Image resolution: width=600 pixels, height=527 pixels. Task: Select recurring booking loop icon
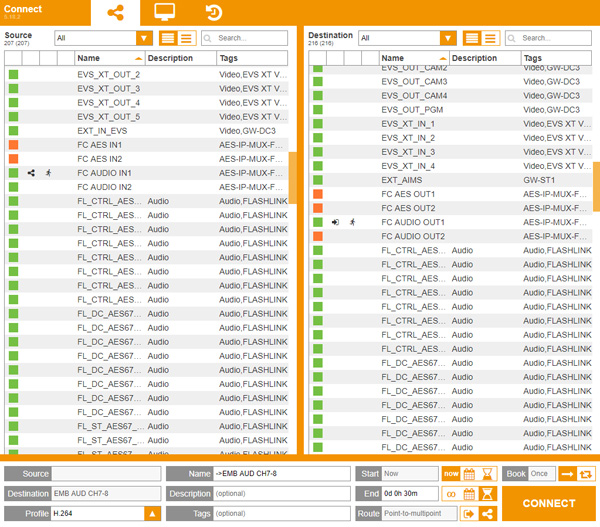point(586,474)
